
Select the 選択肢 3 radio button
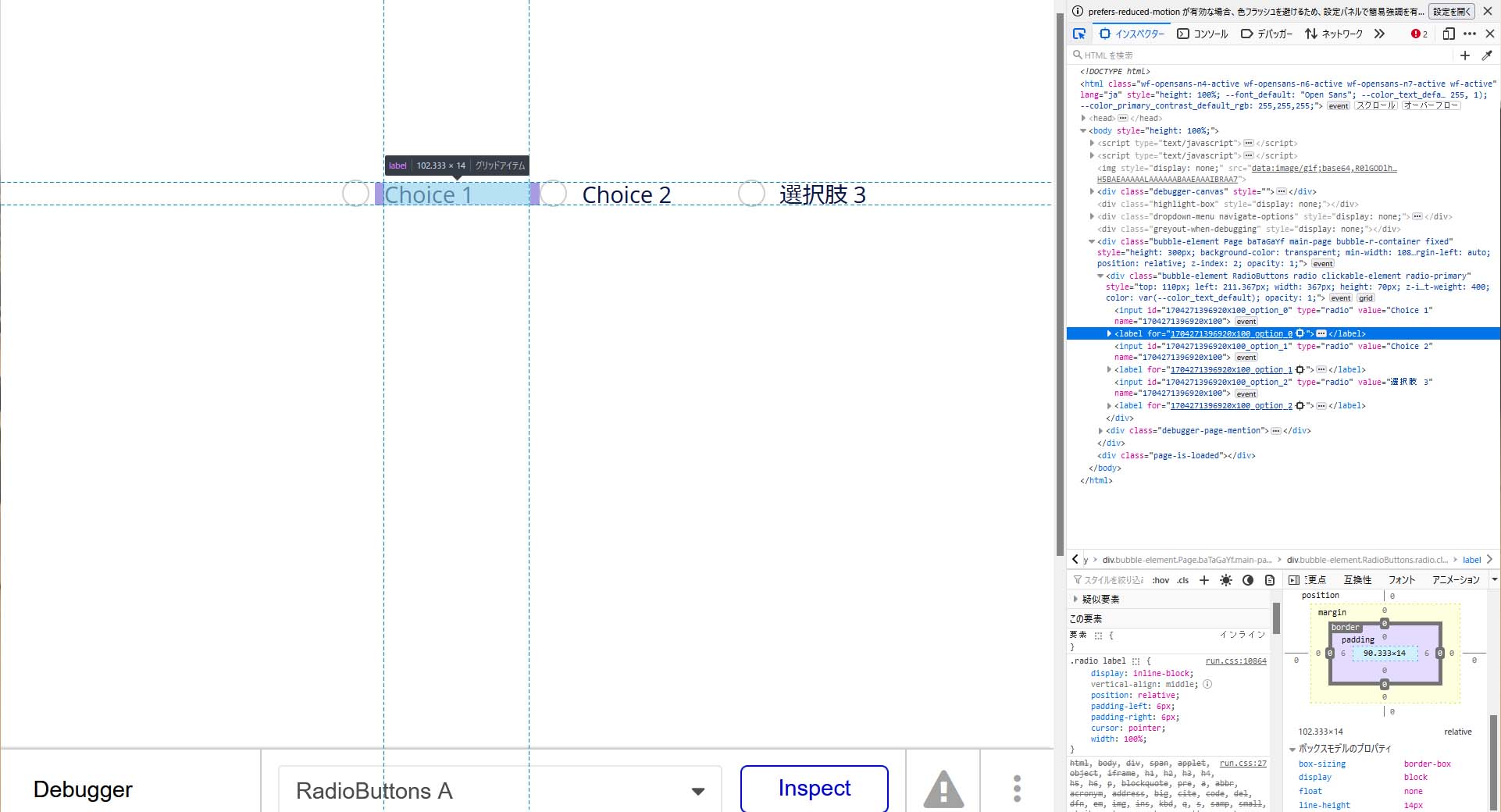point(751,194)
